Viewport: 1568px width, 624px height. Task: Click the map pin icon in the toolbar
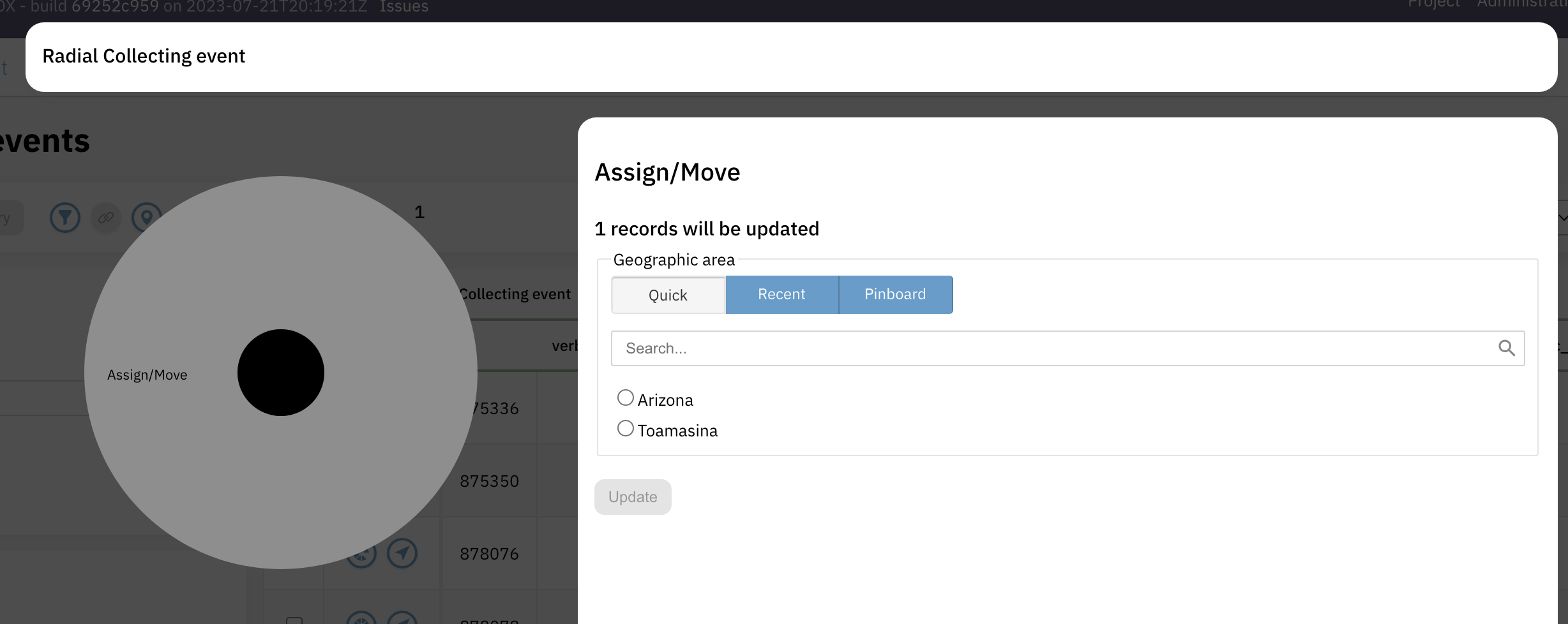[x=146, y=217]
